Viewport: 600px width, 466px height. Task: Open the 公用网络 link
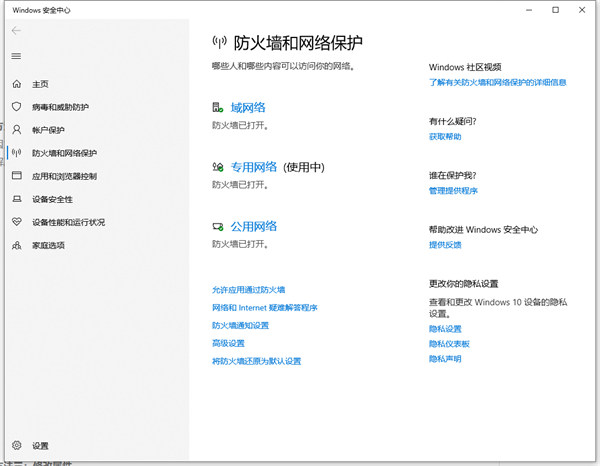[x=254, y=226]
